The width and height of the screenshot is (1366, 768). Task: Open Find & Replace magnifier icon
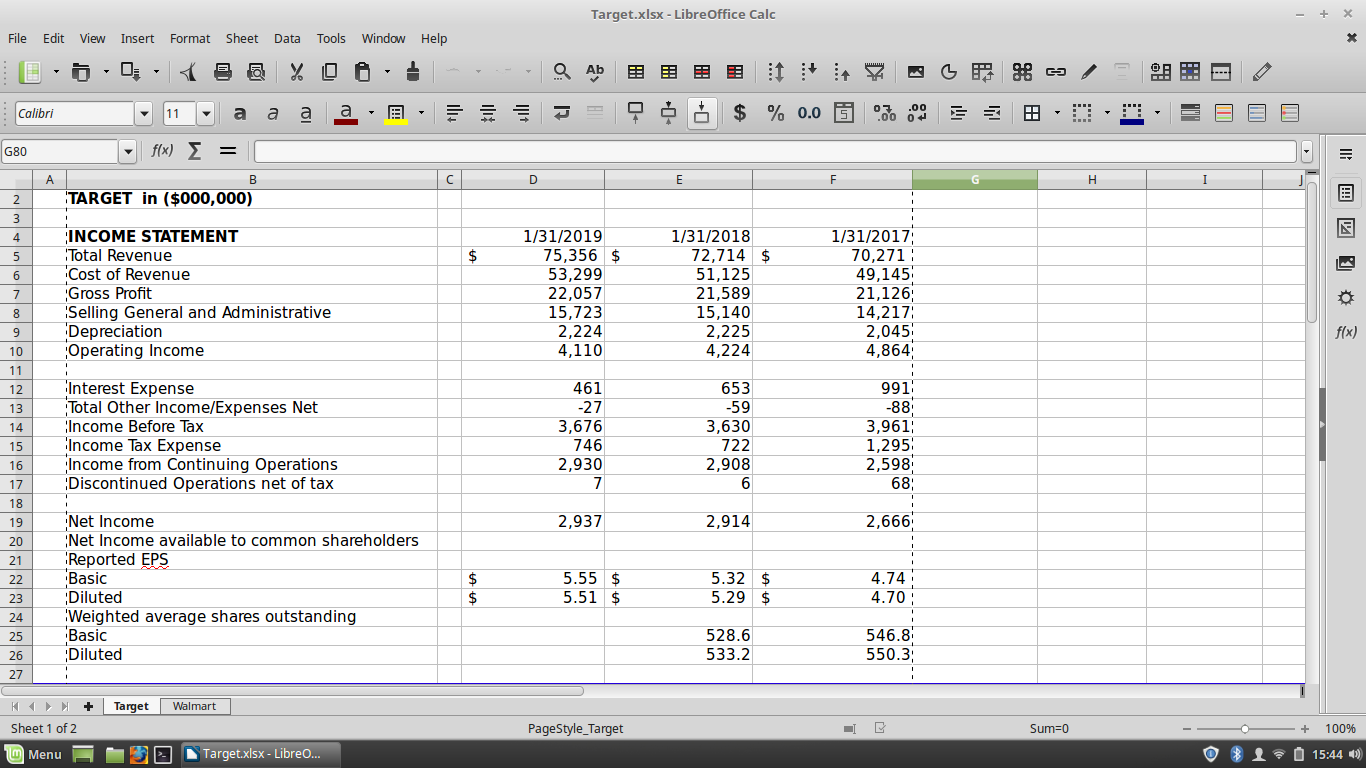[x=562, y=72]
